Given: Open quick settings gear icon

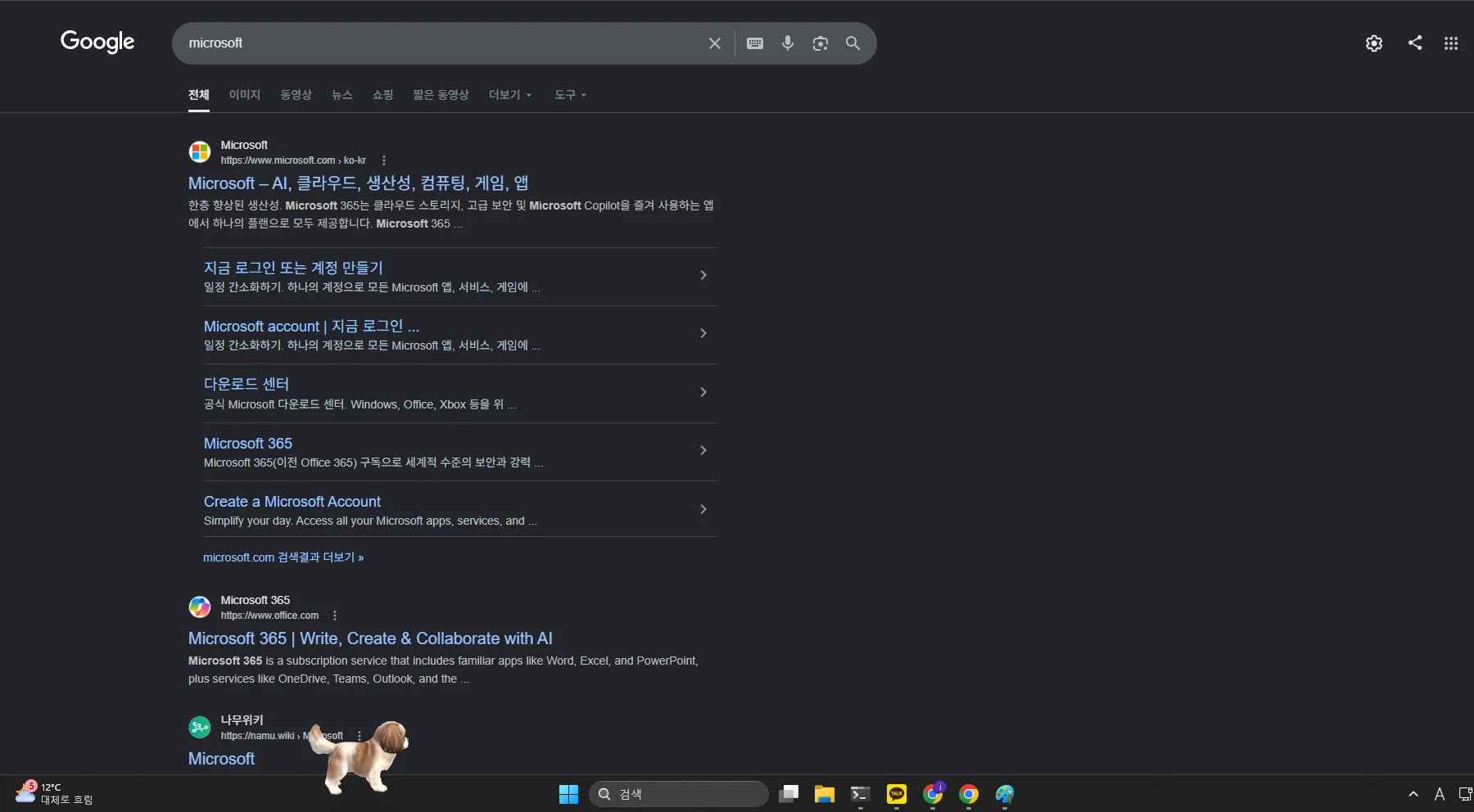Looking at the screenshot, I should [1374, 43].
